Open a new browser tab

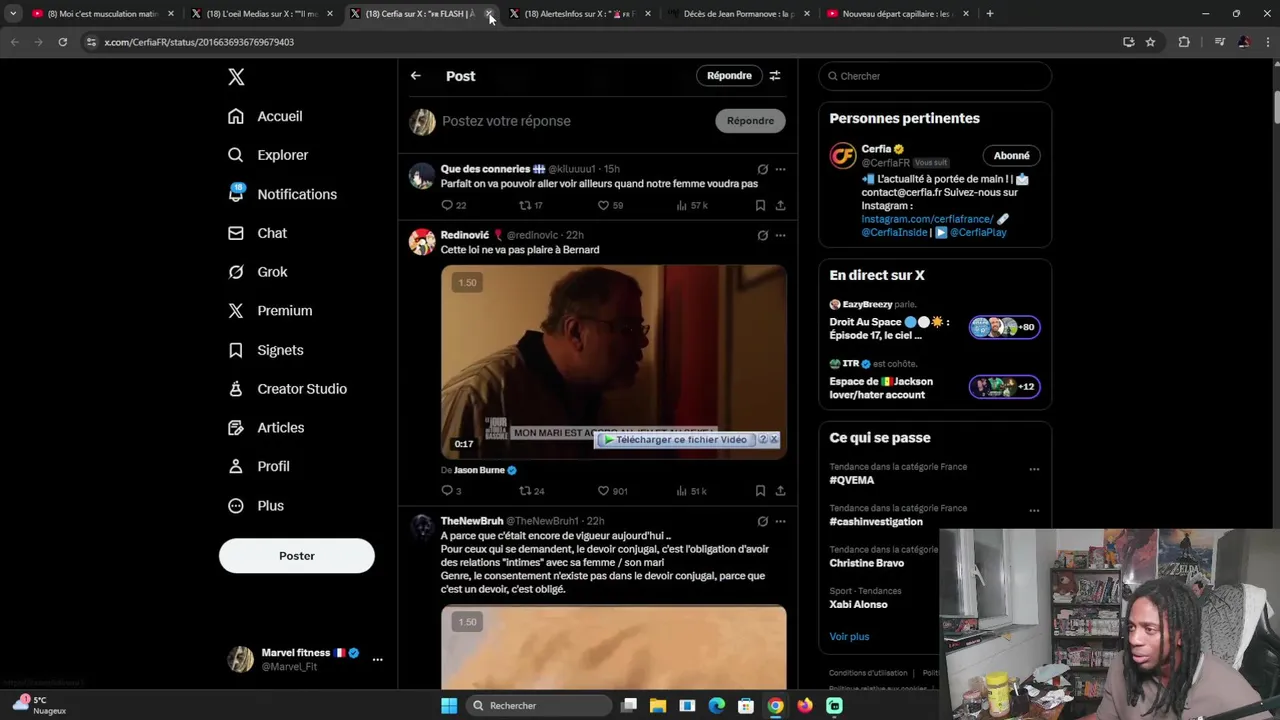pos(990,14)
